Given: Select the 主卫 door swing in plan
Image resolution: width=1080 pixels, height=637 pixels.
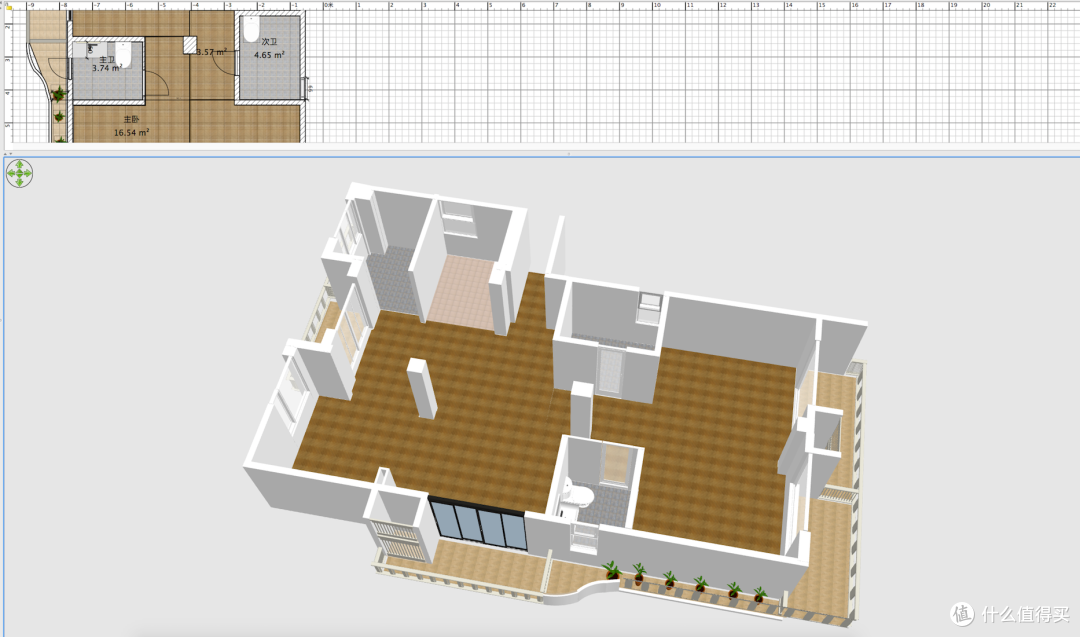Looking at the screenshot, I should point(158,84).
